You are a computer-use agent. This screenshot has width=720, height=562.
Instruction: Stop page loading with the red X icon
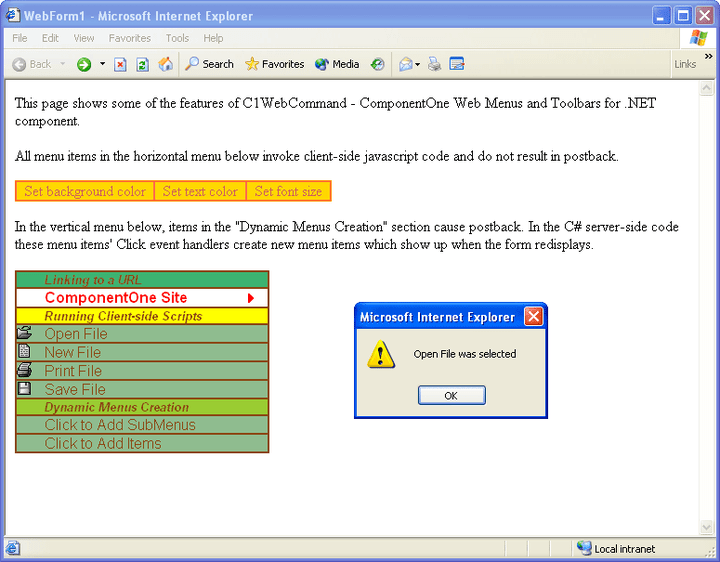pyautogui.click(x=120, y=64)
